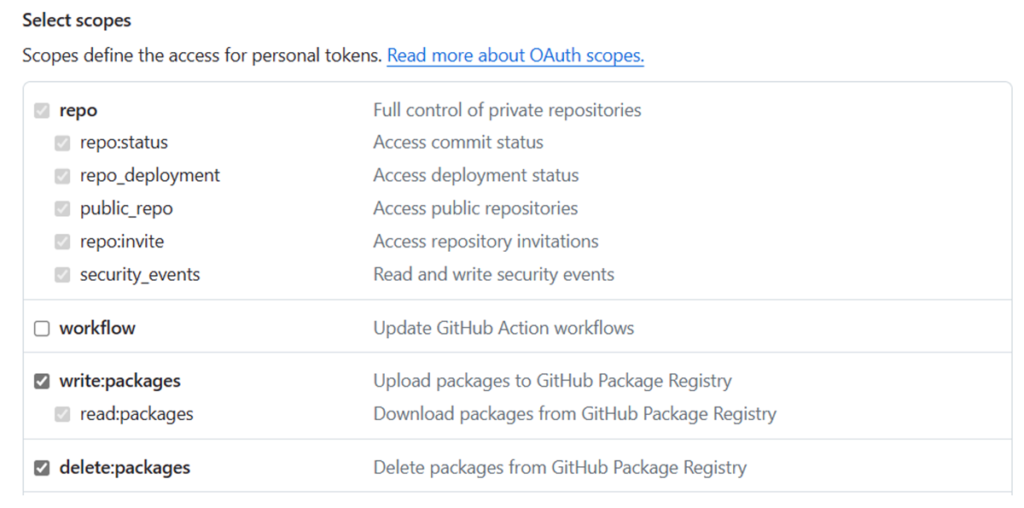Click the security_events label text
The image size is (1024, 508).
140,274
